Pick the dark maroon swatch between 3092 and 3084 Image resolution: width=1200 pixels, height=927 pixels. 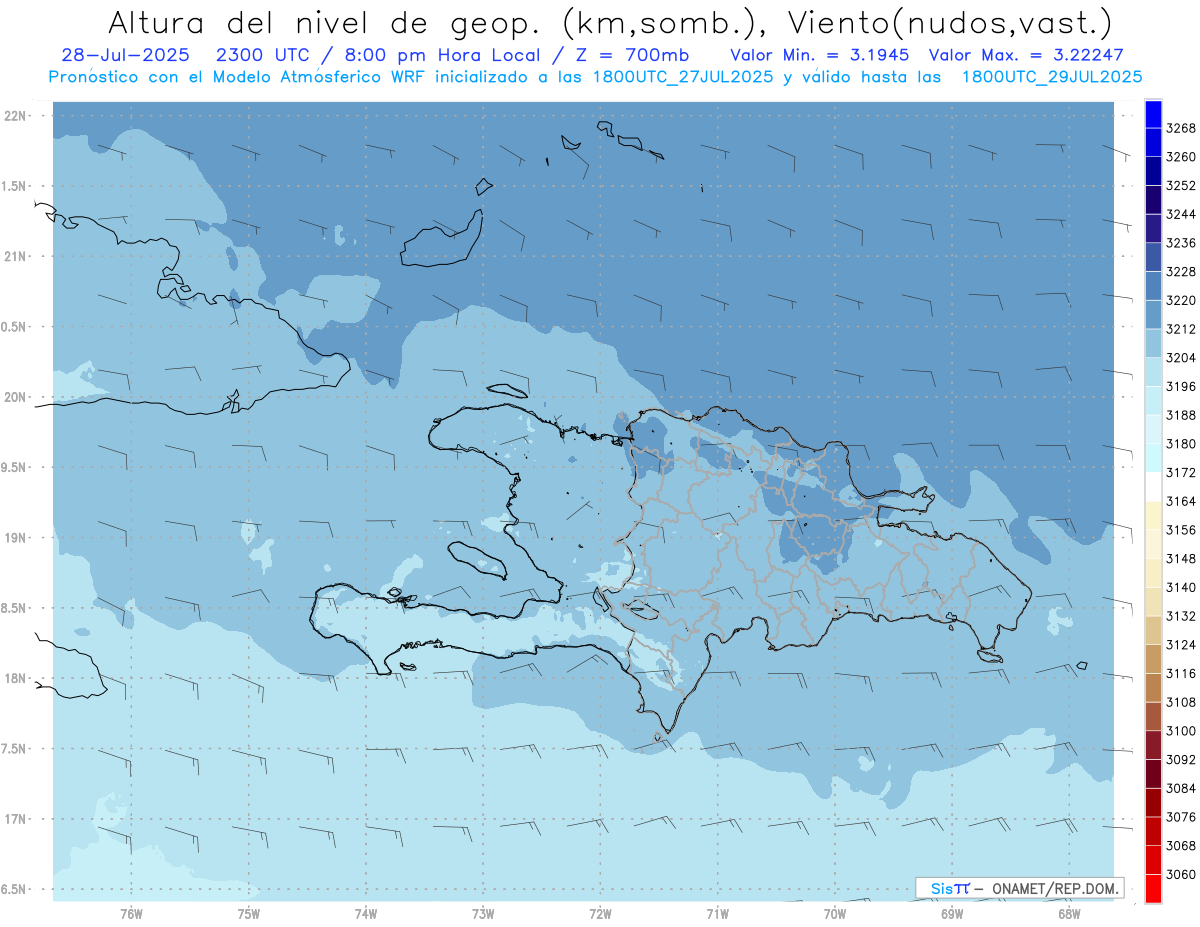(1153, 773)
